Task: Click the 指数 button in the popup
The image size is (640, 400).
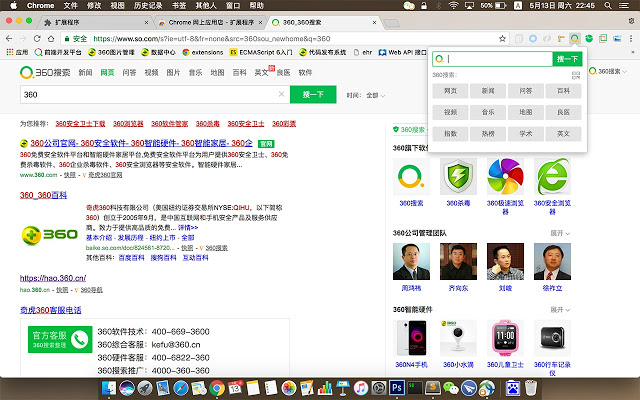Action: [450, 133]
